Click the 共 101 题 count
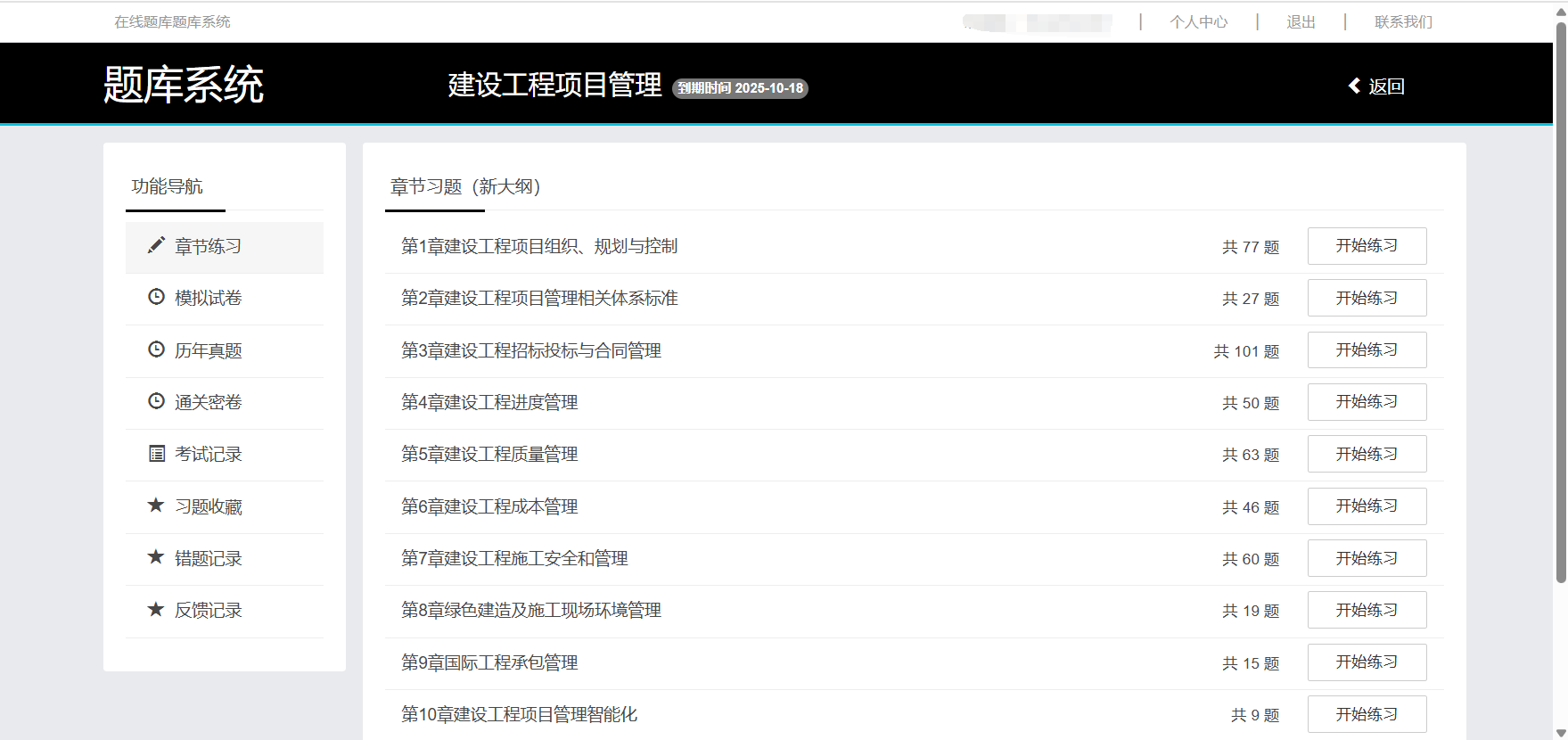 point(1246,351)
